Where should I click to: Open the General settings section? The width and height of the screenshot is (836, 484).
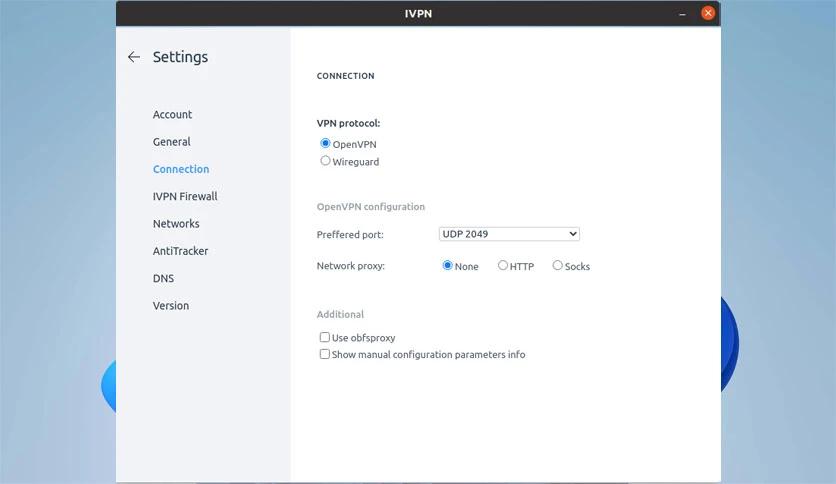[x=172, y=142]
